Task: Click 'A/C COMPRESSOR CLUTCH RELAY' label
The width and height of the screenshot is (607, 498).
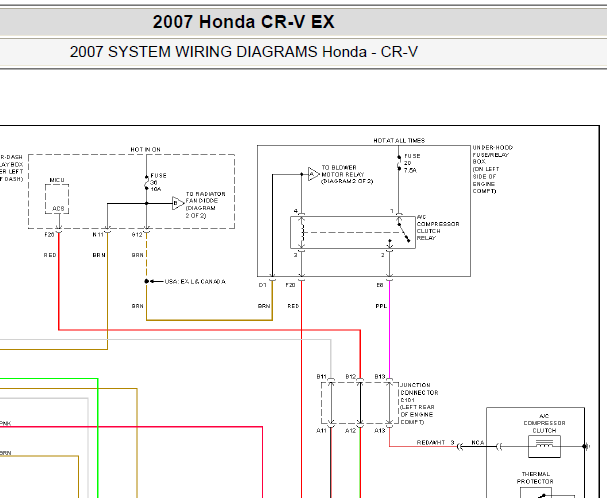Action: click(x=438, y=228)
